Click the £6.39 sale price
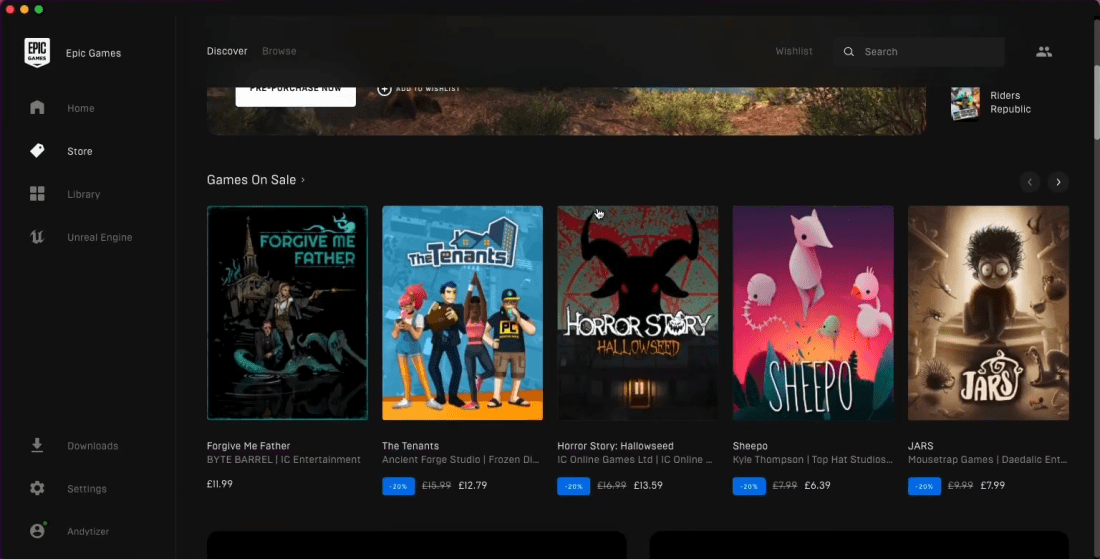1100x559 pixels. point(817,485)
